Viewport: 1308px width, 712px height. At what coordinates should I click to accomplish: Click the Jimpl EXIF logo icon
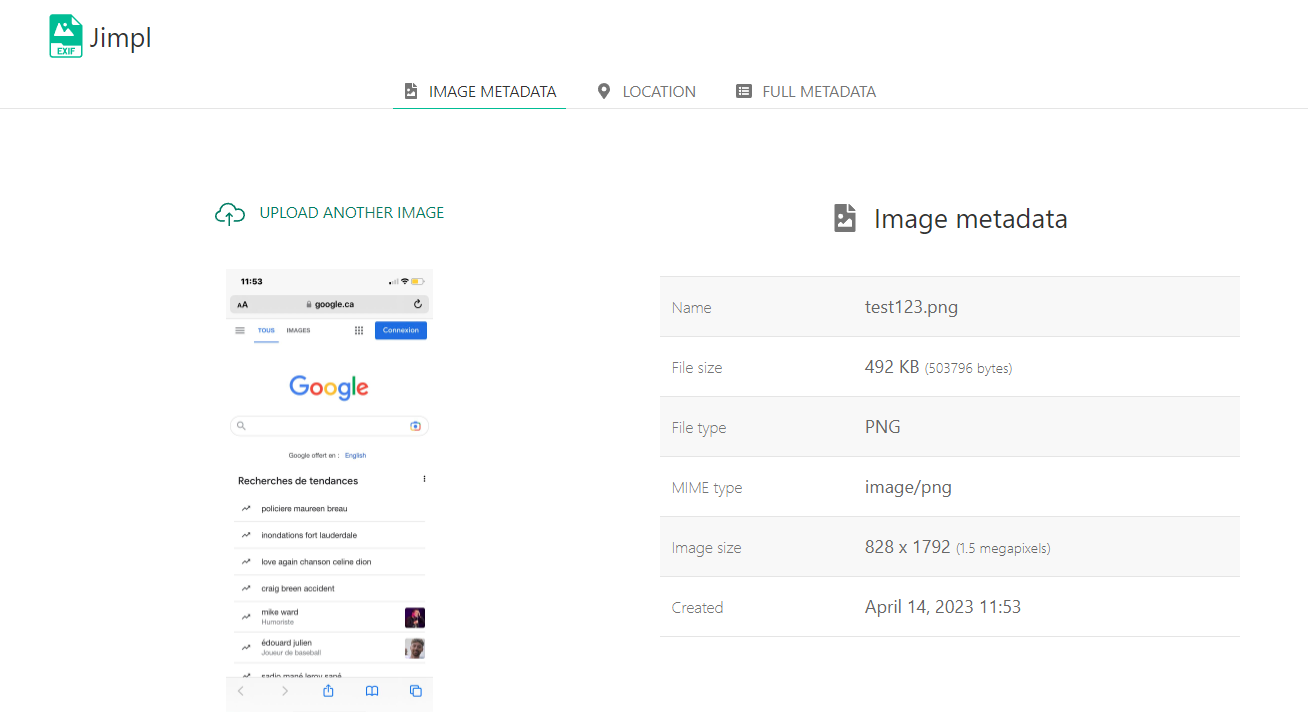(x=66, y=37)
